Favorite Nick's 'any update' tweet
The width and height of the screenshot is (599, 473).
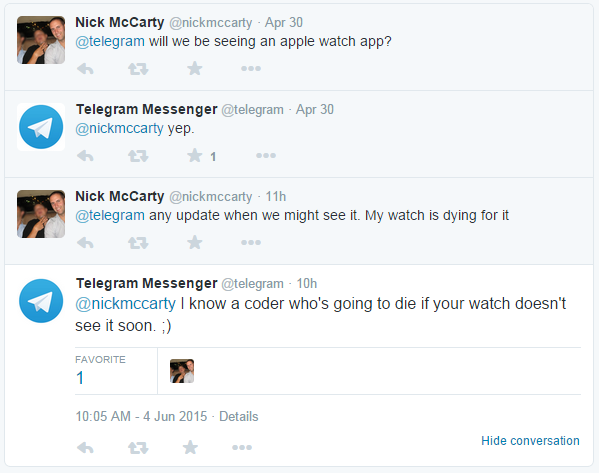[x=194, y=242]
